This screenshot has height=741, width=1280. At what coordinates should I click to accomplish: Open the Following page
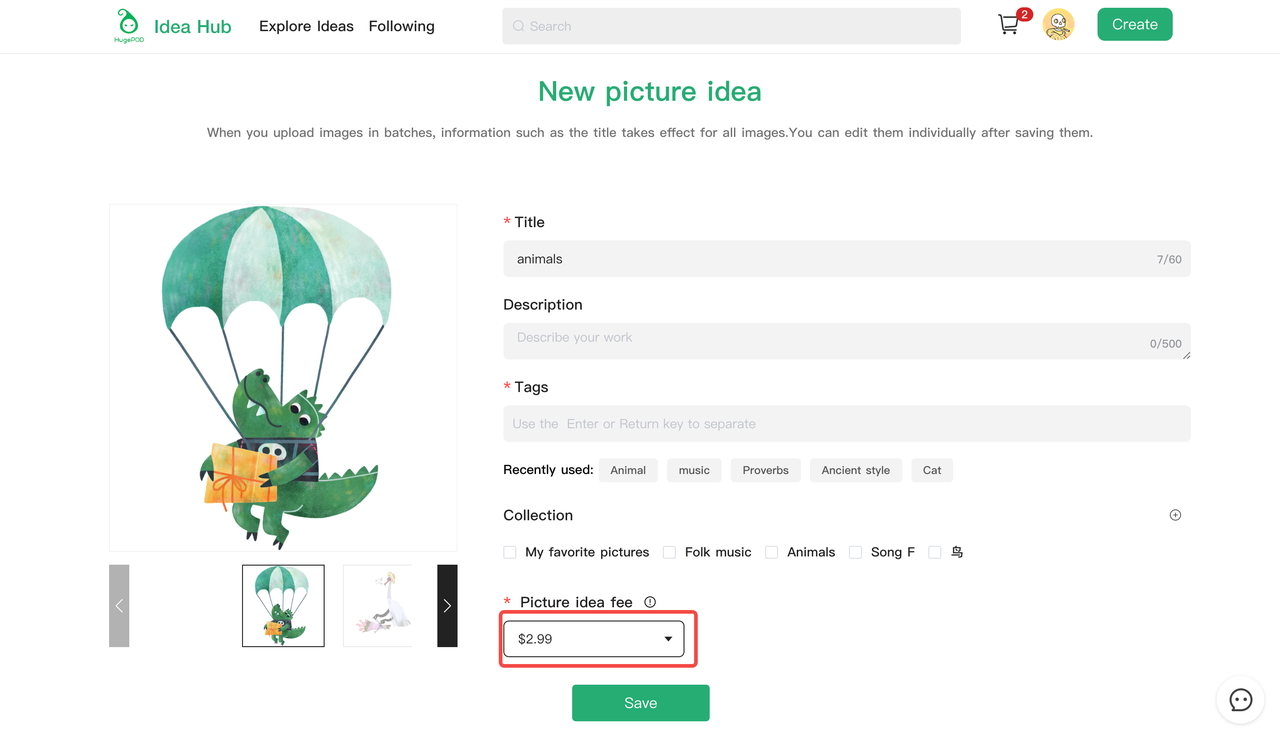pyautogui.click(x=401, y=26)
